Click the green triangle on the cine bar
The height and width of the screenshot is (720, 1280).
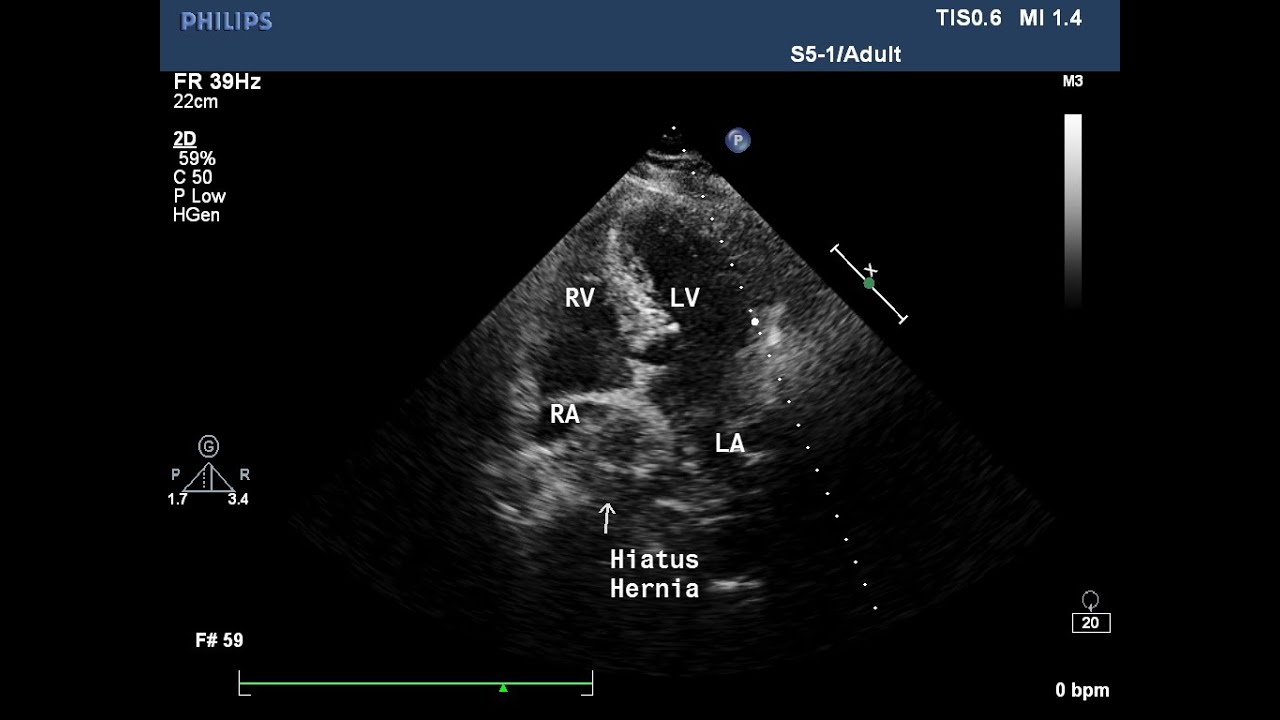click(x=504, y=688)
